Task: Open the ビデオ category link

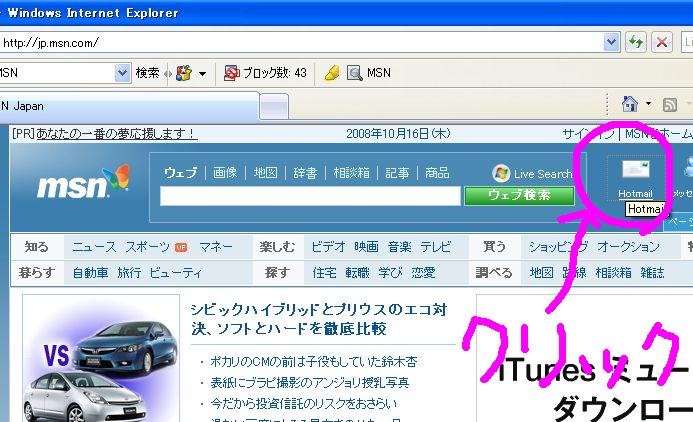Action: coord(328,247)
